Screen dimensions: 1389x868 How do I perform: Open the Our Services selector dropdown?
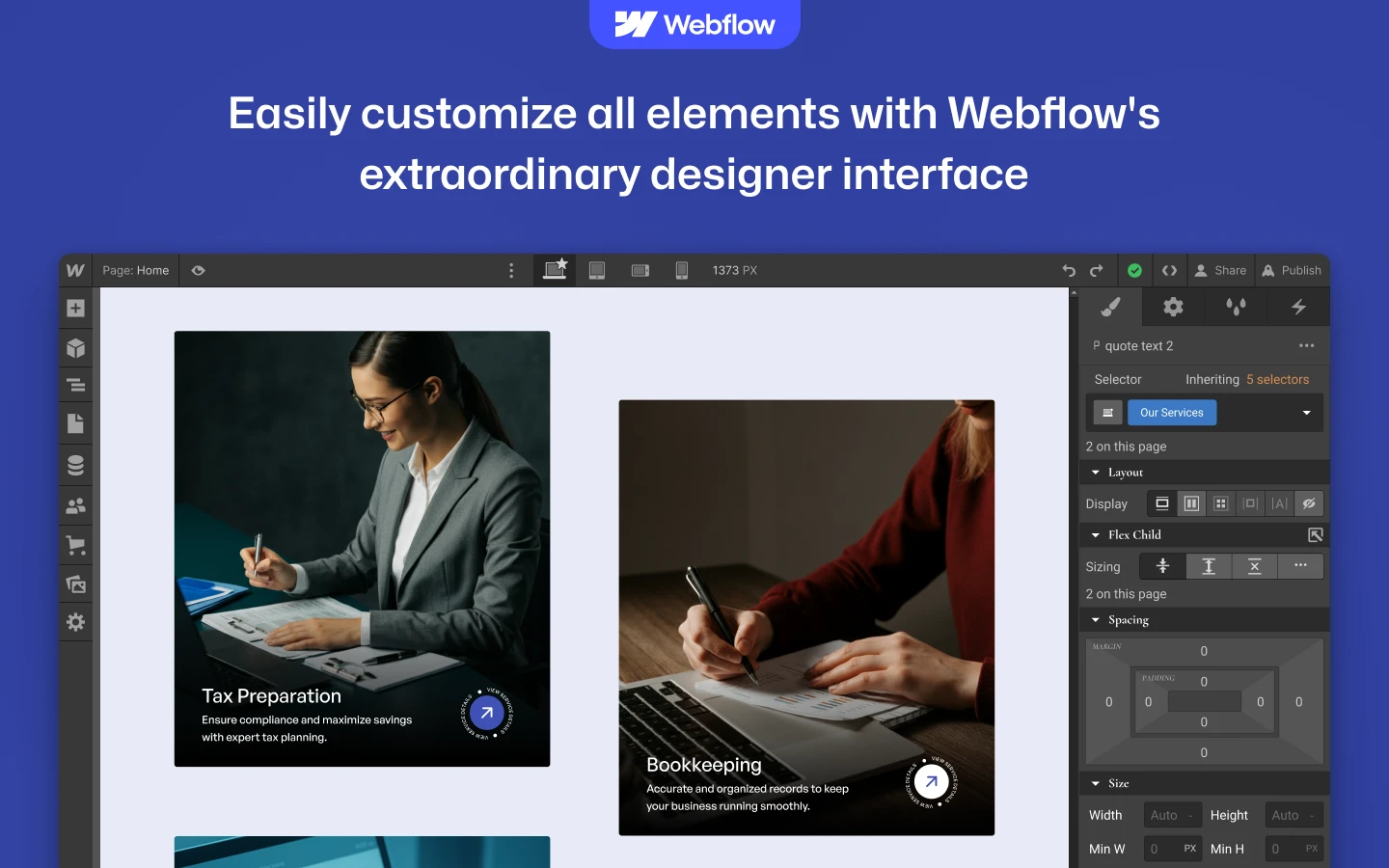point(1306,413)
